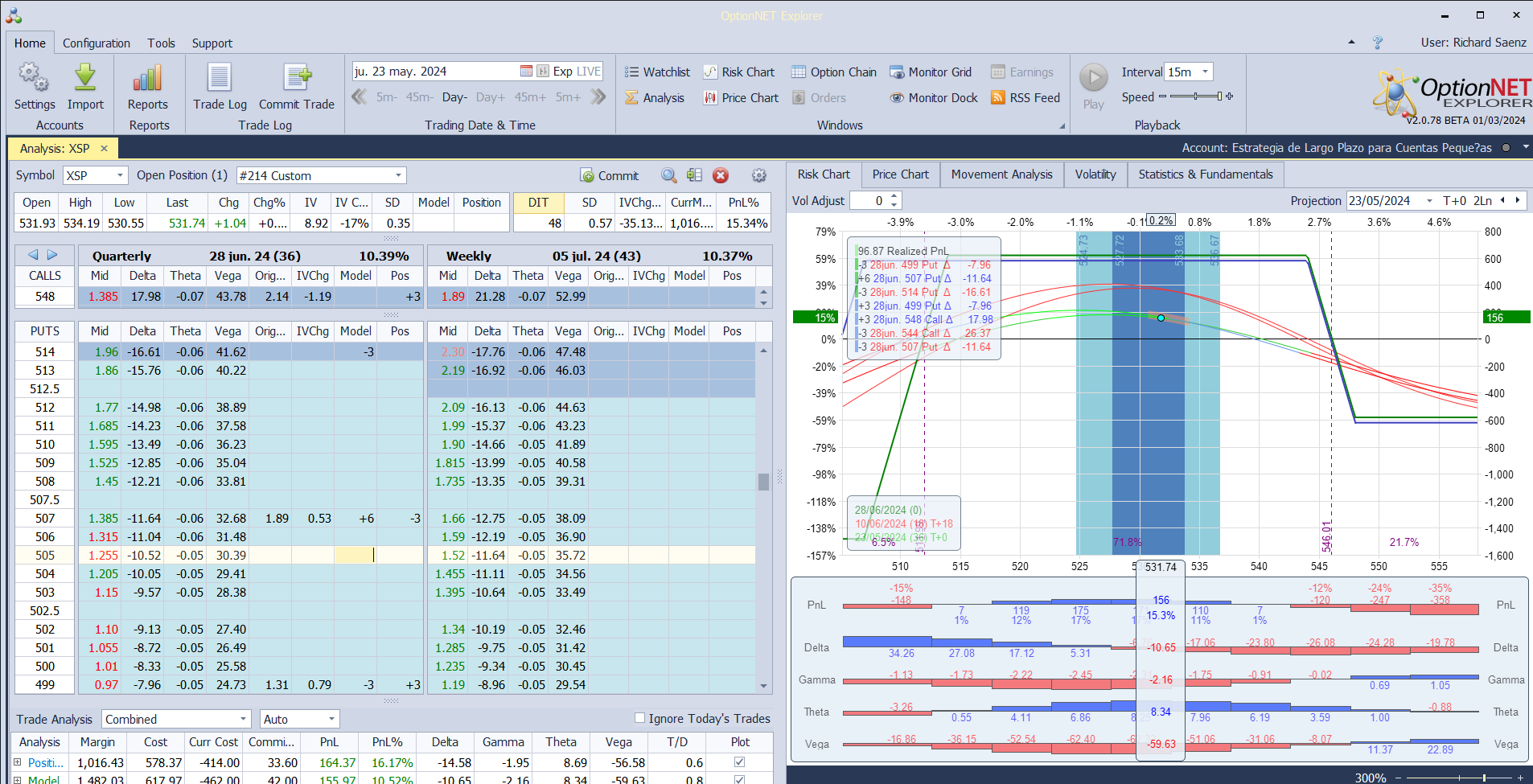The width and height of the screenshot is (1533, 784).
Task: Increase the Vol Adjust spinner value
Action: (894, 197)
